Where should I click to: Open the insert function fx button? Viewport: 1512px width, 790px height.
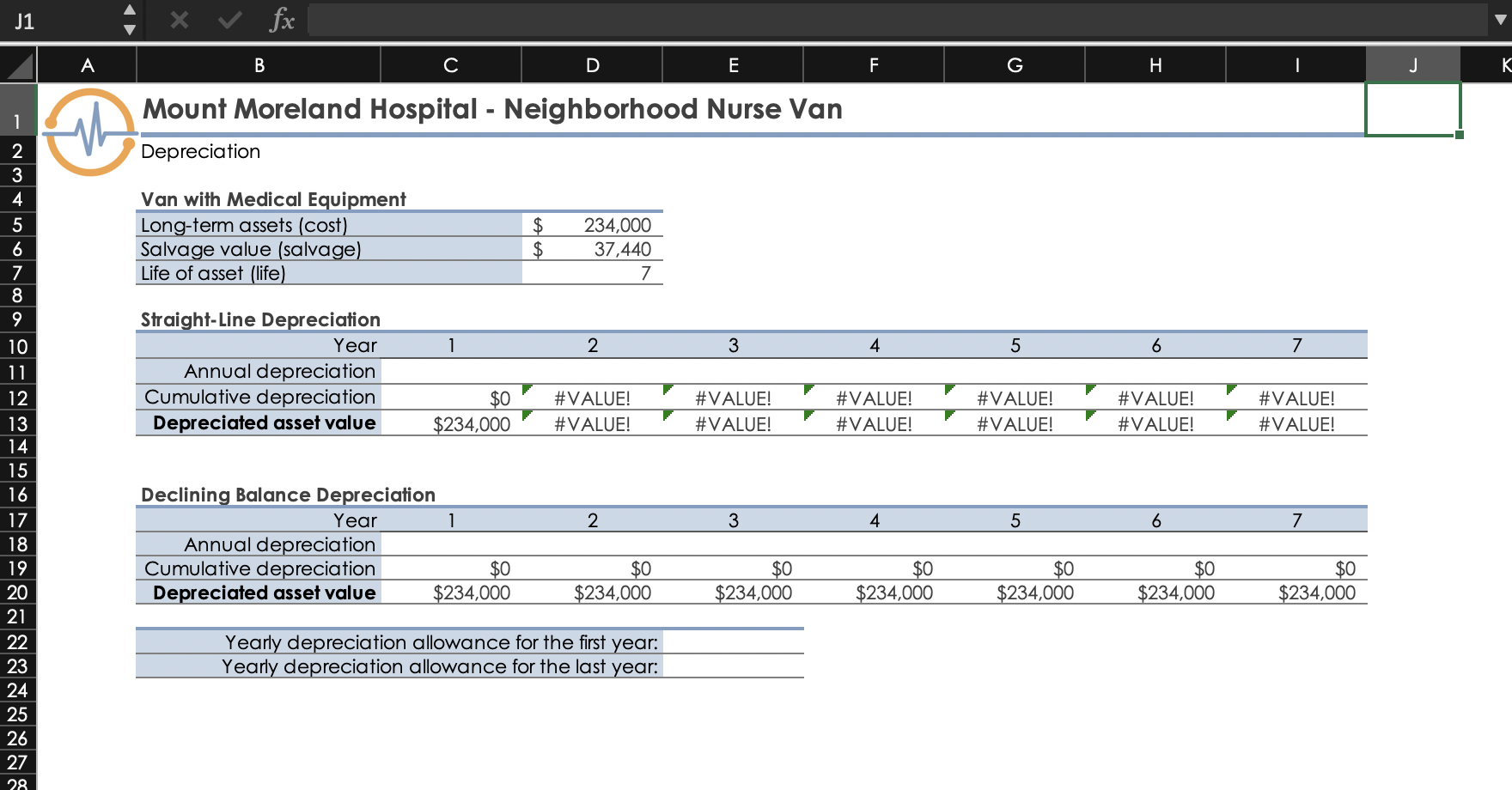282,20
